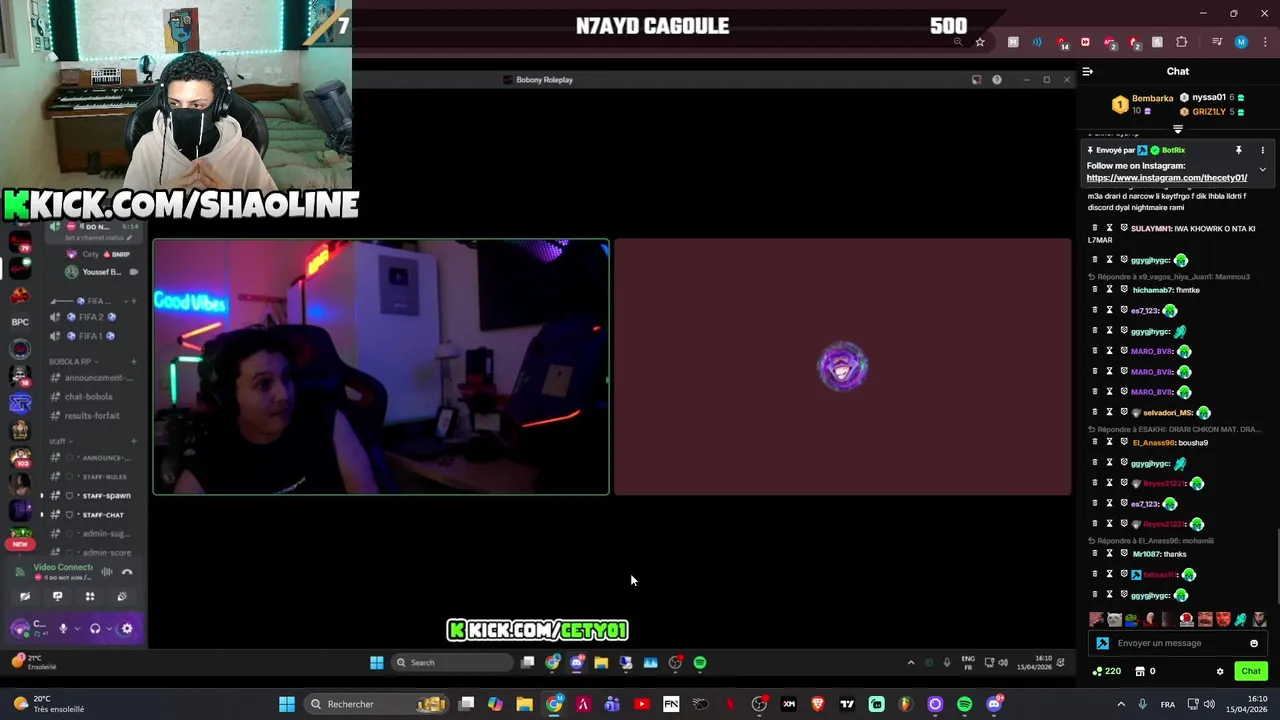Open Discord user settings gear
The height and width of the screenshot is (720, 1280).
pos(126,629)
